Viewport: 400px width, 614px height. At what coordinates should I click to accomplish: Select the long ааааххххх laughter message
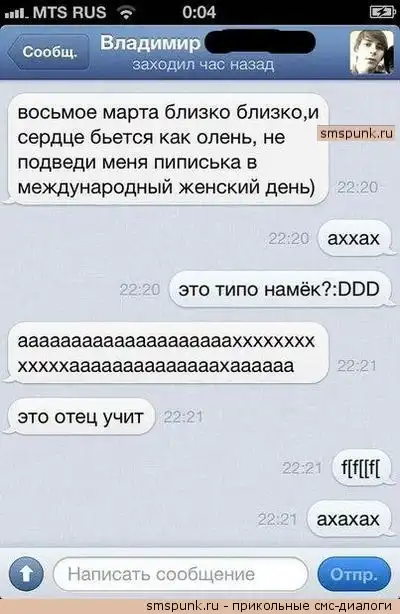(x=168, y=353)
